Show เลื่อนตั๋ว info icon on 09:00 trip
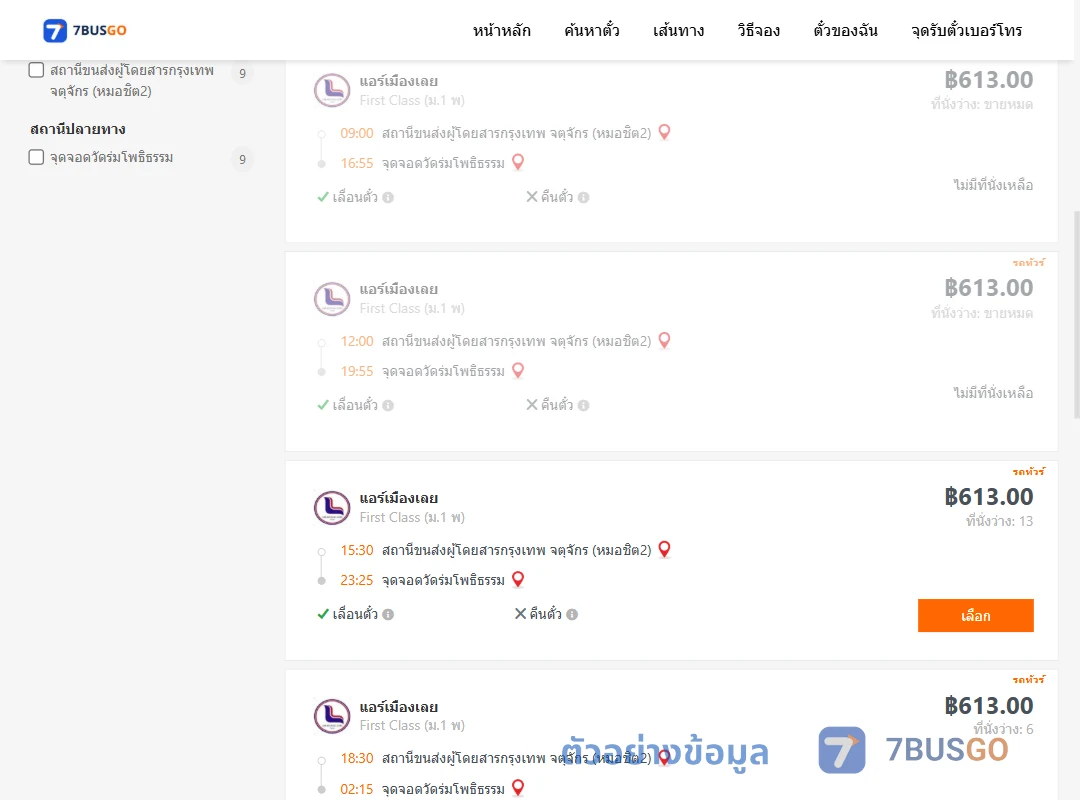The width and height of the screenshot is (1080, 800). [x=388, y=198]
